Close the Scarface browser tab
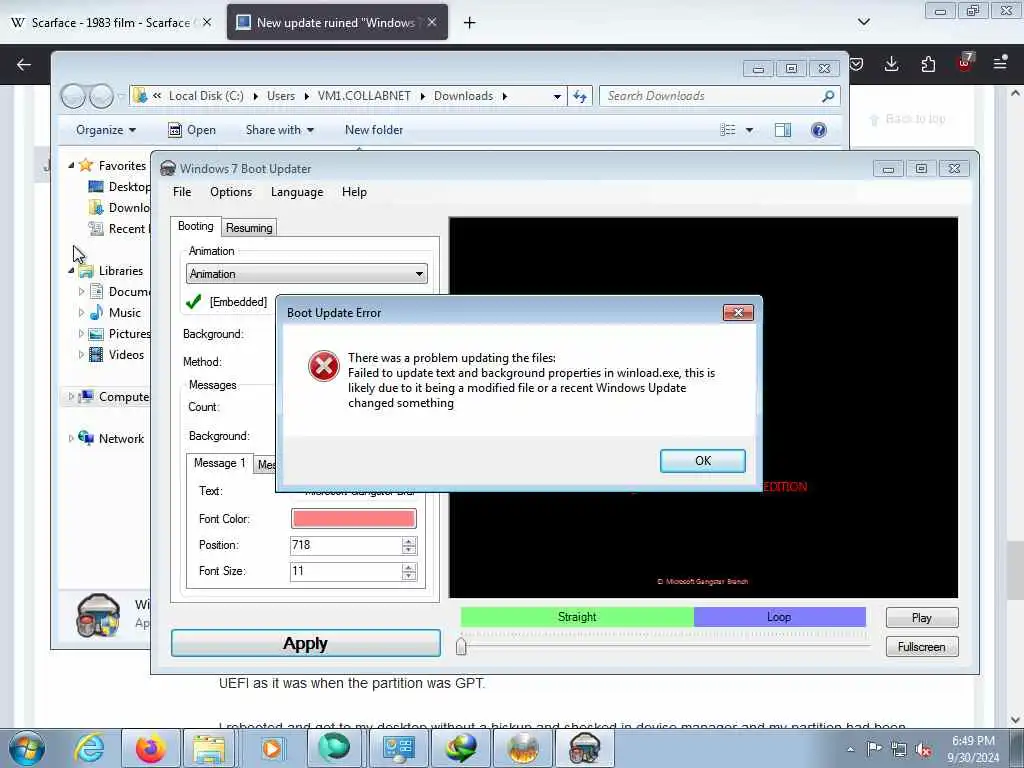This screenshot has height=768, width=1024. coord(206,22)
